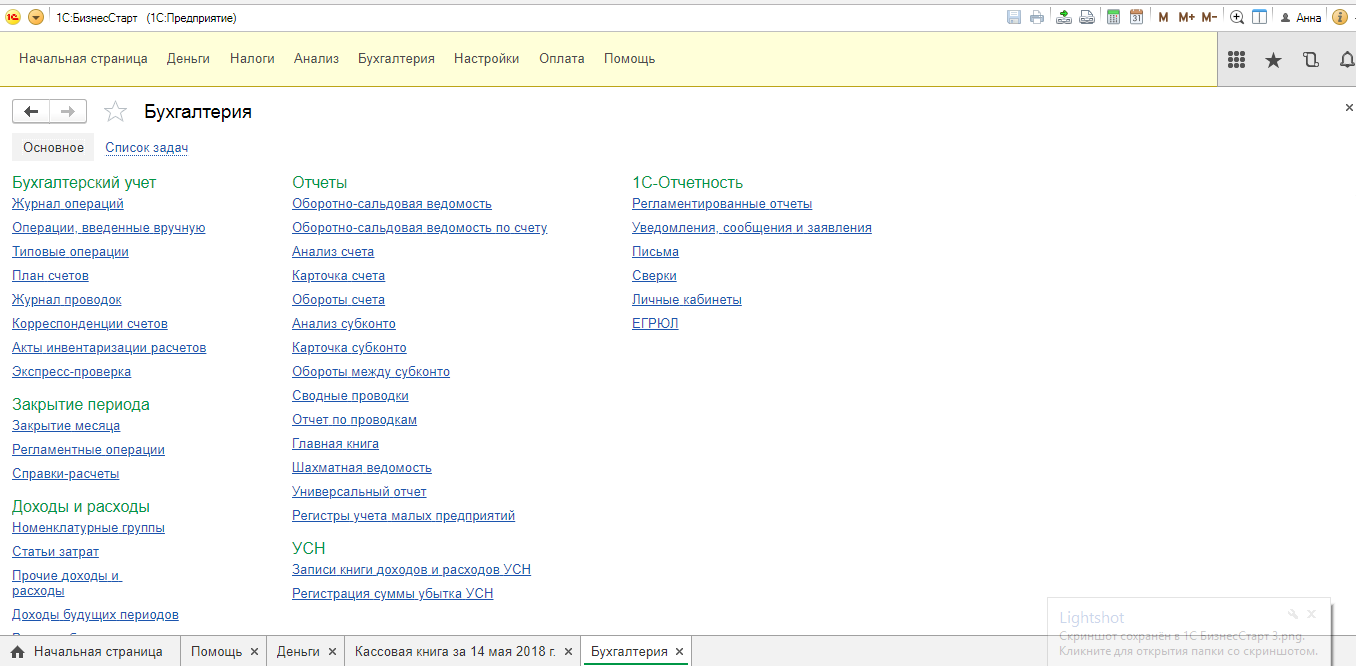
Task: Click the M+ memory add button
Action: [1186, 17]
